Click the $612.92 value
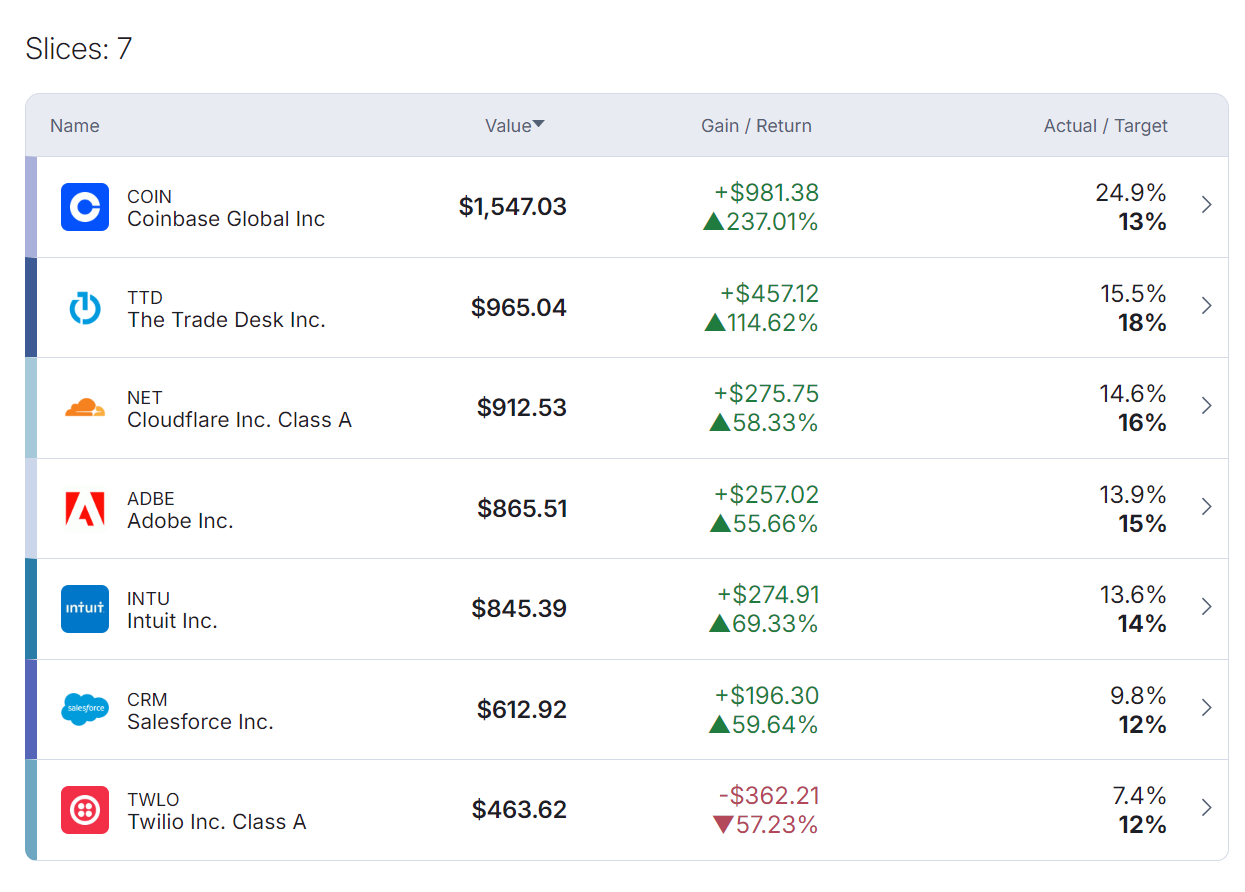Image resolution: width=1245 pixels, height=892 pixels. click(522, 710)
